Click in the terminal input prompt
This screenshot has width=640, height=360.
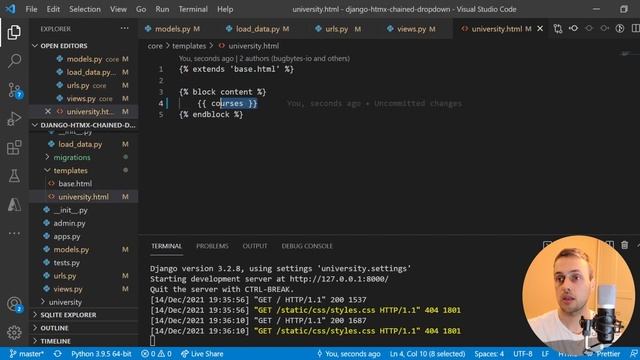[x=153, y=340]
